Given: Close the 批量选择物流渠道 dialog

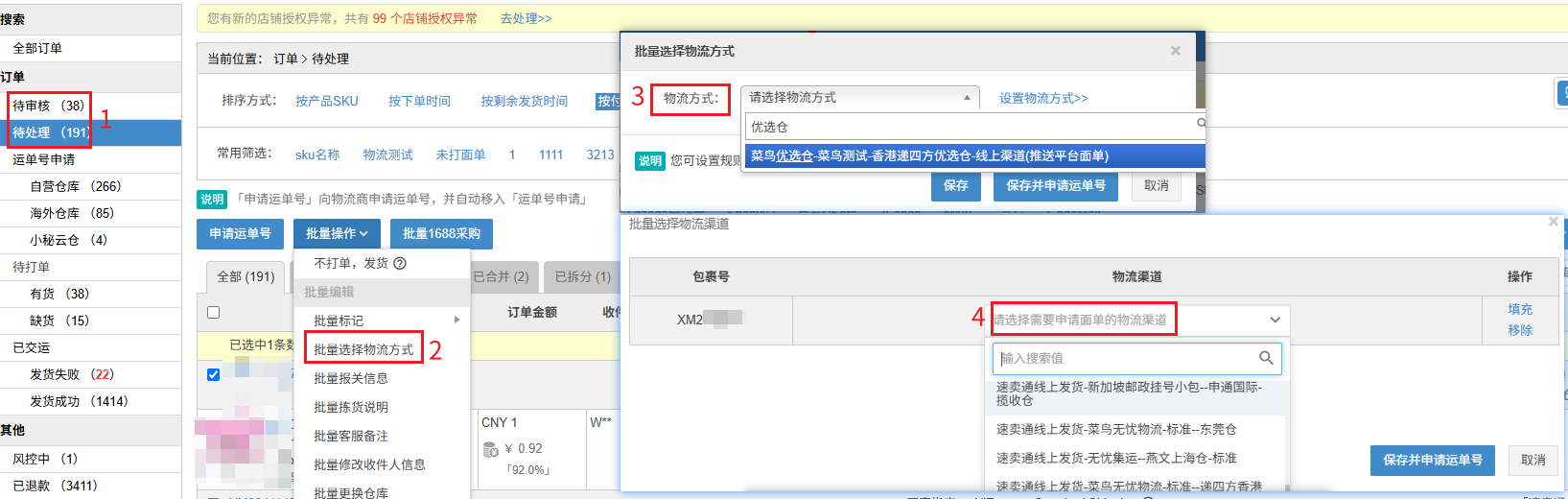Looking at the screenshot, I should tap(1554, 222).
